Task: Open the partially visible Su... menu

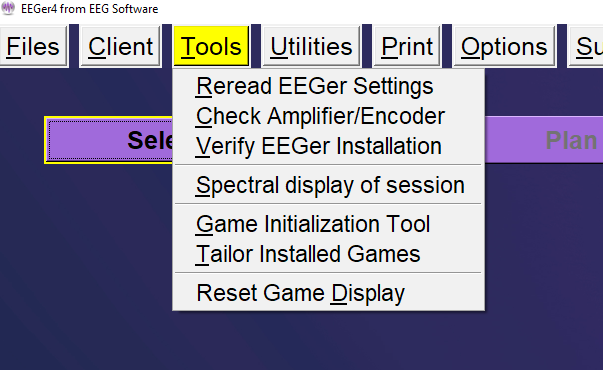Action: pyautogui.click(x=586, y=47)
